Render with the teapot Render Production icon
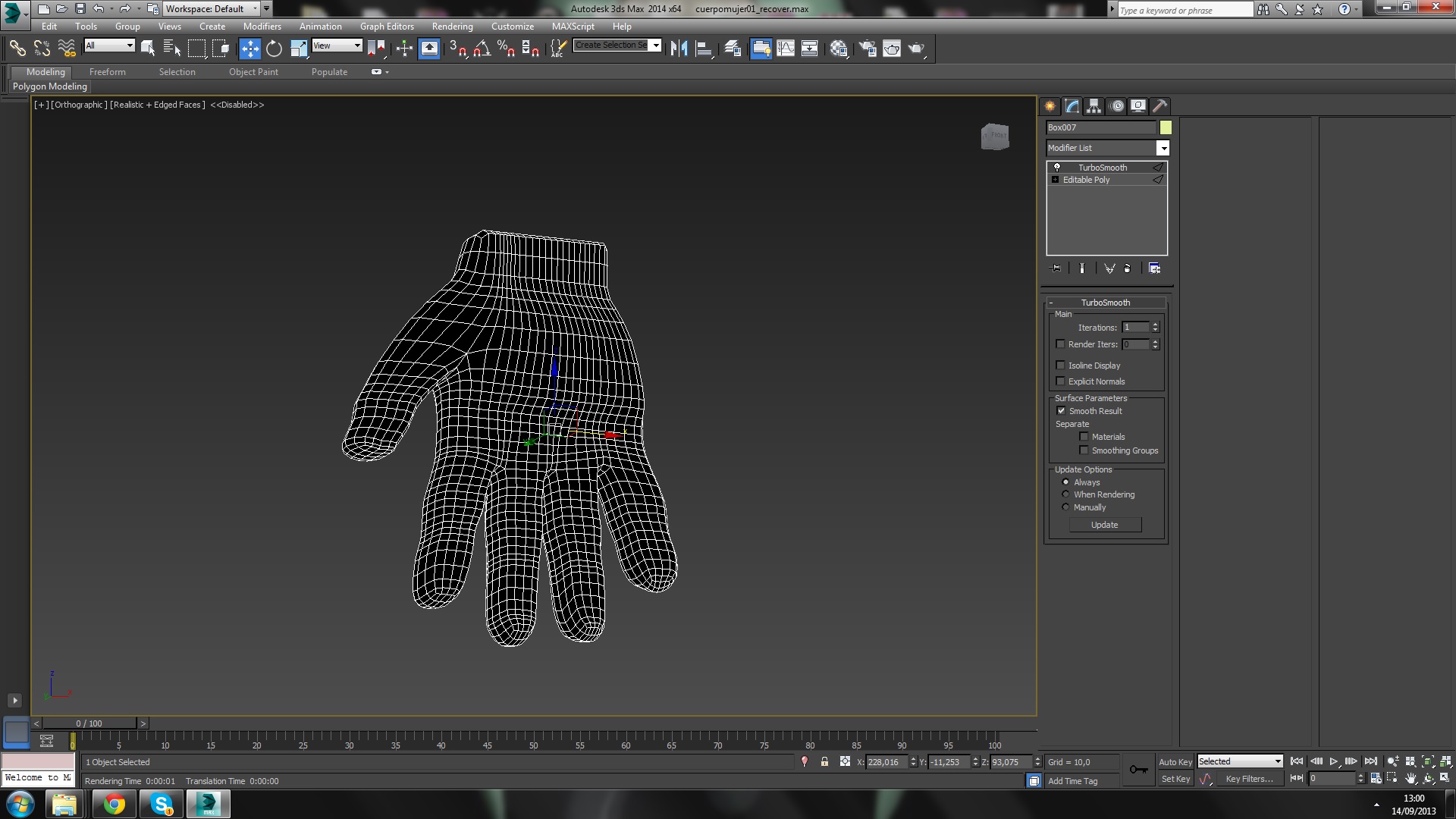This screenshot has height=819, width=1456. 916,49
